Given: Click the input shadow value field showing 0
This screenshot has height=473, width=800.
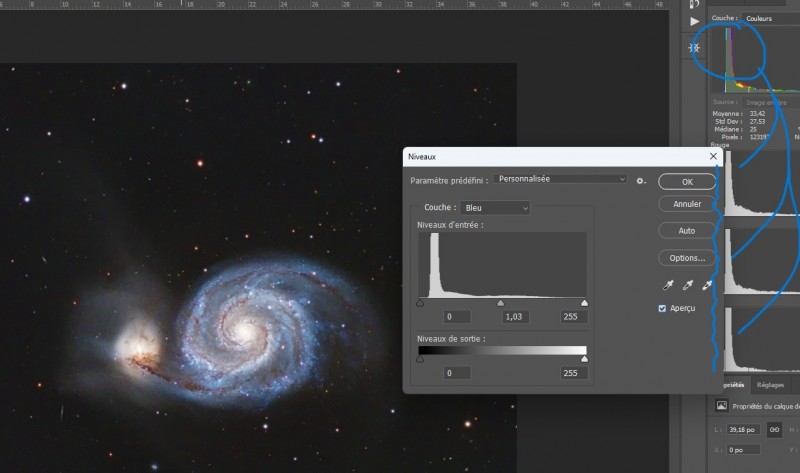Looking at the screenshot, I should click(457, 317).
